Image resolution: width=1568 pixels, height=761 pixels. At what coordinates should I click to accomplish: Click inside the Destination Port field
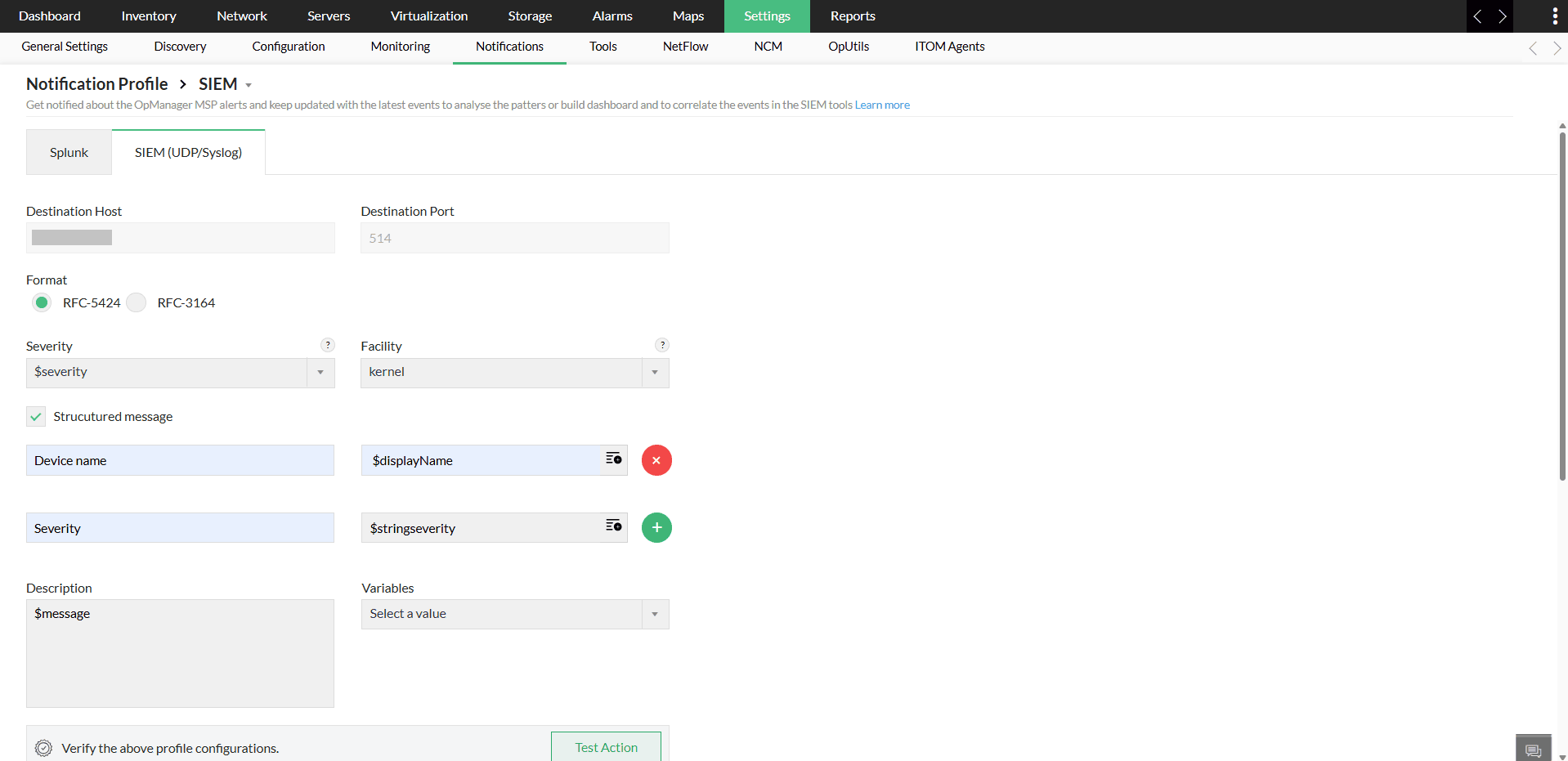click(x=514, y=238)
